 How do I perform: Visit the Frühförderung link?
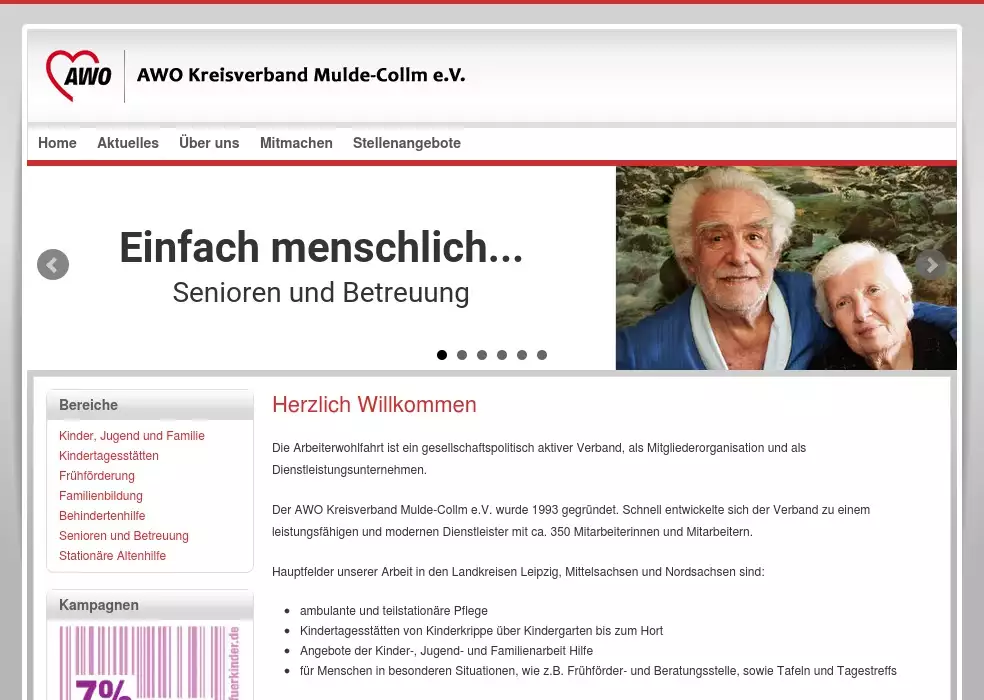(97, 476)
